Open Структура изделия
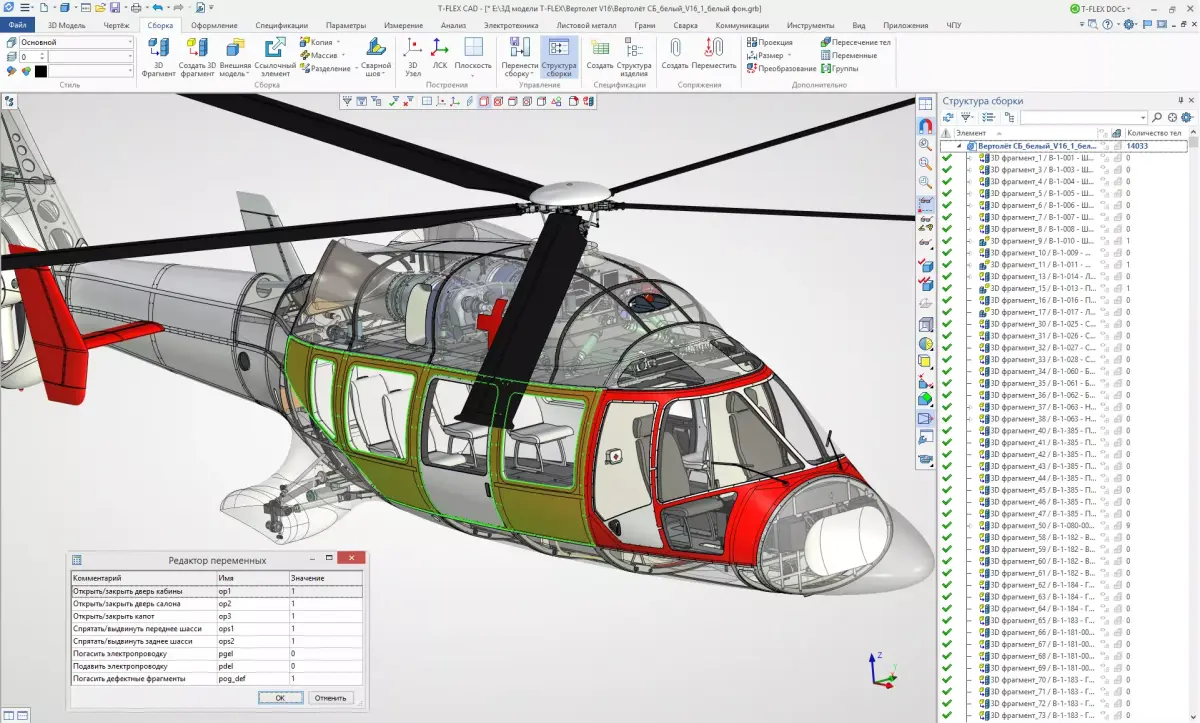The width and height of the screenshot is (1200, 723). (634, 56)
